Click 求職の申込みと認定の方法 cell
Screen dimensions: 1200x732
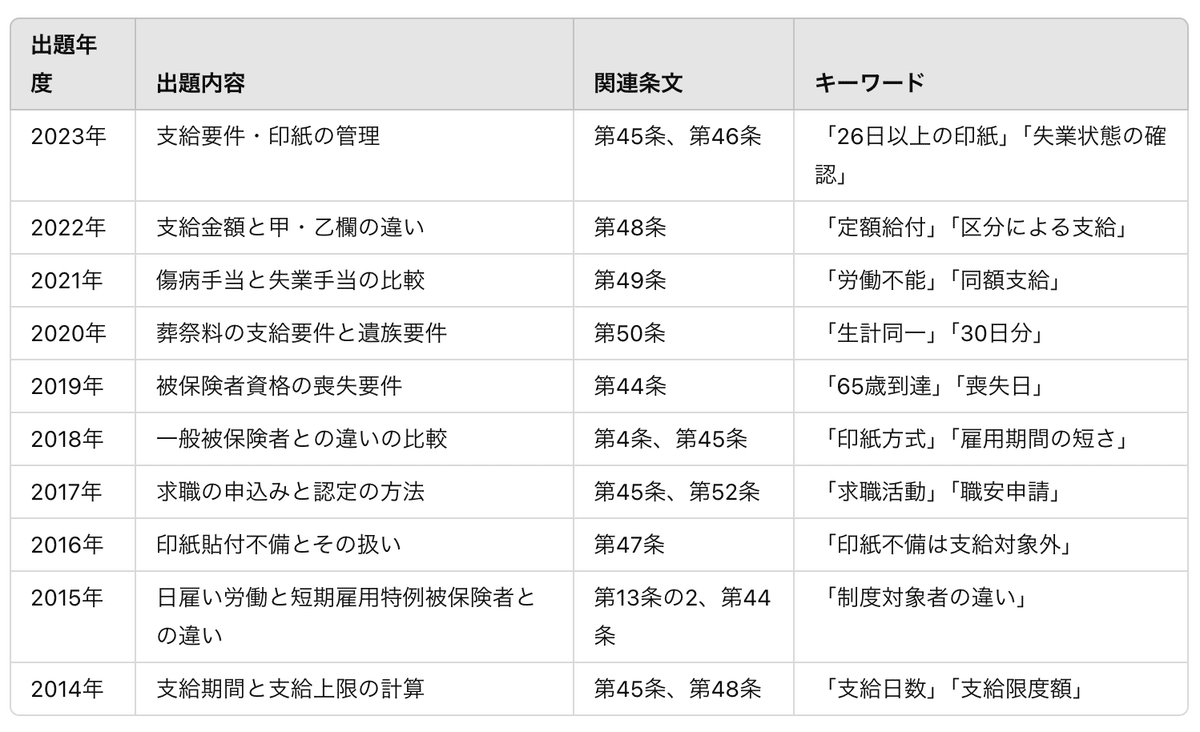coord(290,492)
